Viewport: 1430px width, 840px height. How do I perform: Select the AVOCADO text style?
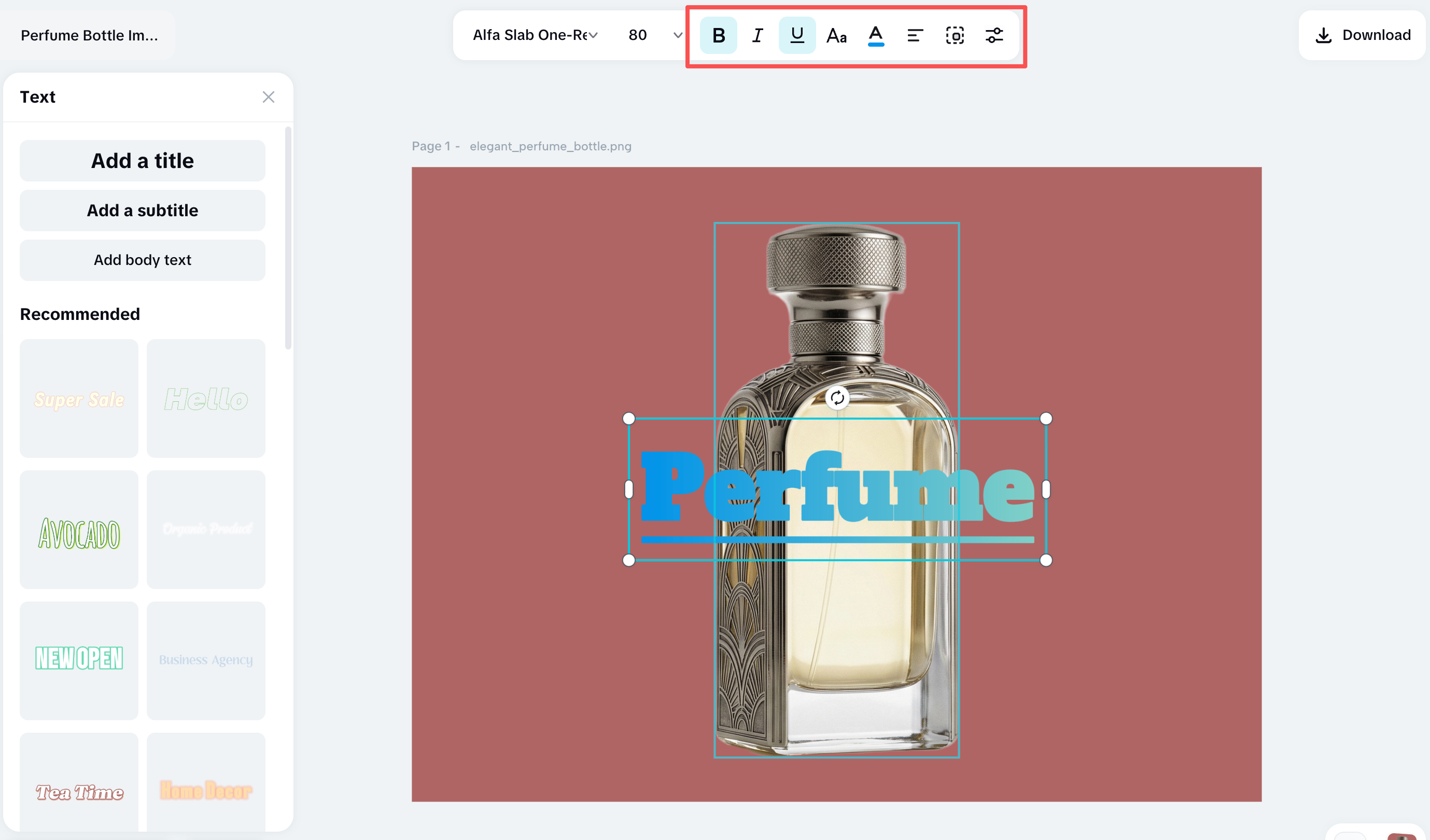click(x=79, y=529)
